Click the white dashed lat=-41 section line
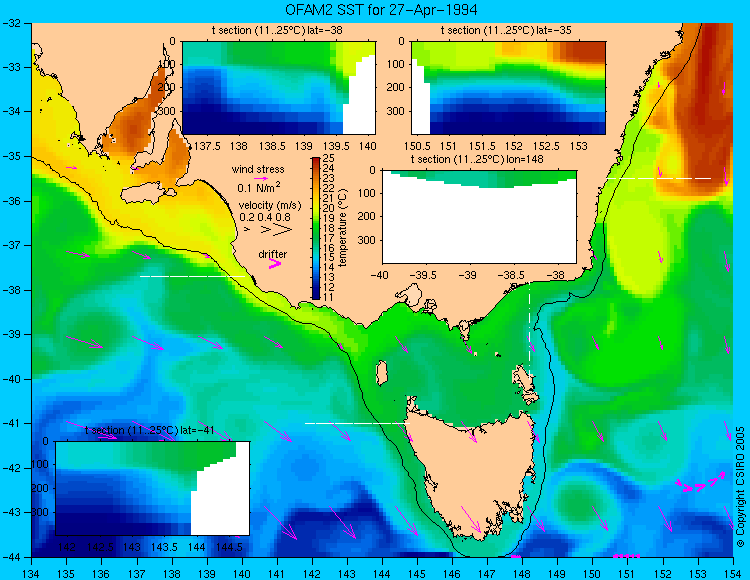The height and width of the screenshot is (580, 750). 358,423
